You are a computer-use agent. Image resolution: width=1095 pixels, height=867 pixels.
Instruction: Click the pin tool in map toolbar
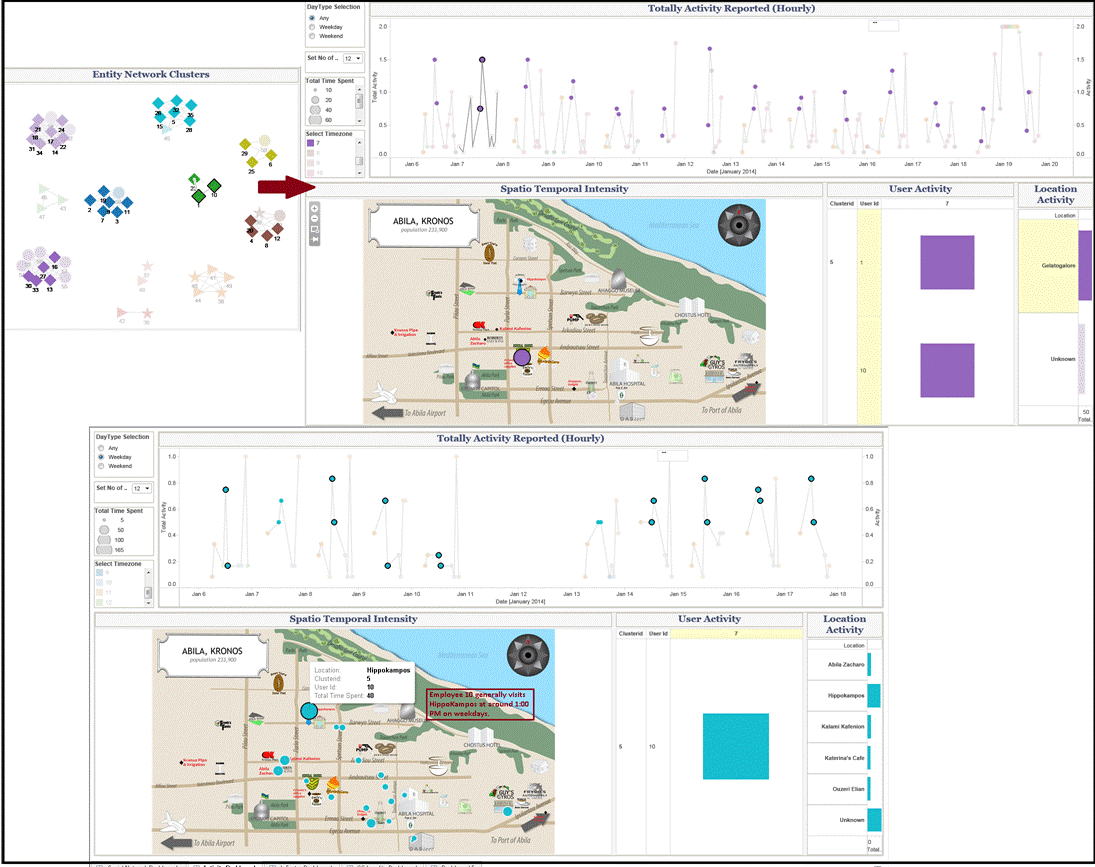click(x=315, y=239)
